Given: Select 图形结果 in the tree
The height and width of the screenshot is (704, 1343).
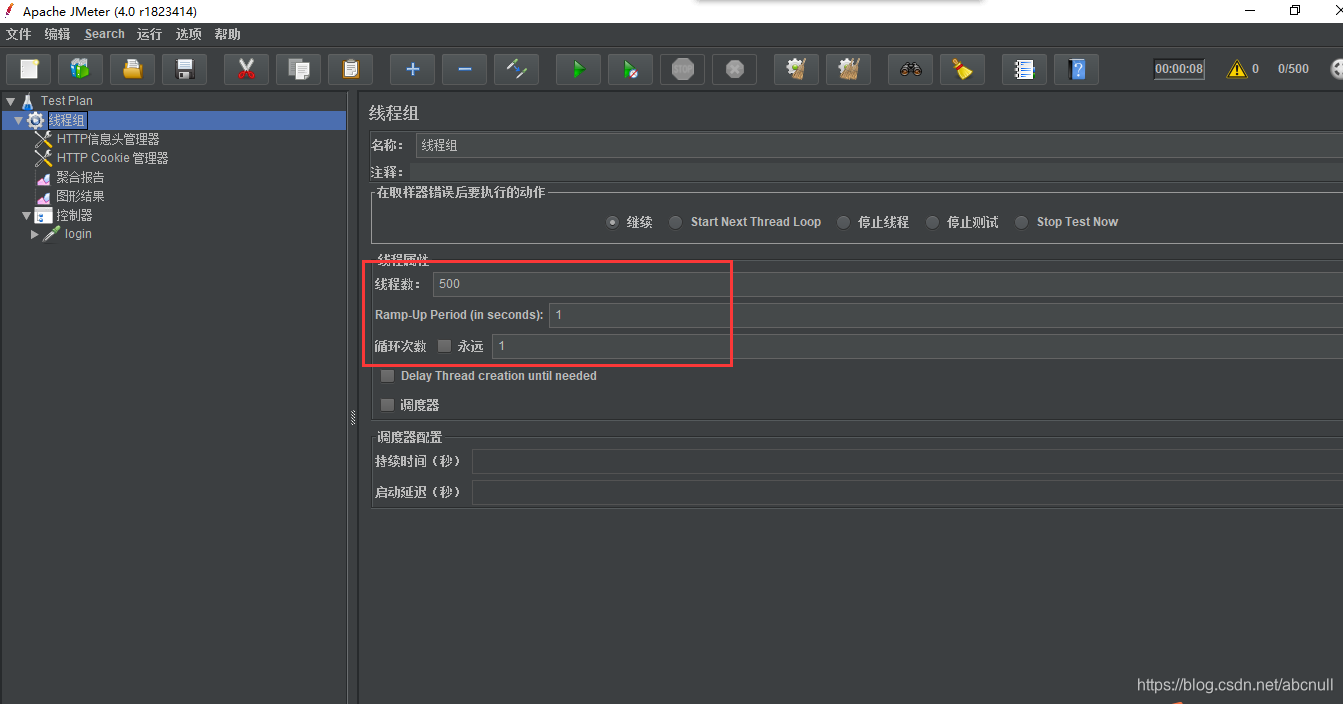Looking at the screenshot, I should [x=80, y=196].
